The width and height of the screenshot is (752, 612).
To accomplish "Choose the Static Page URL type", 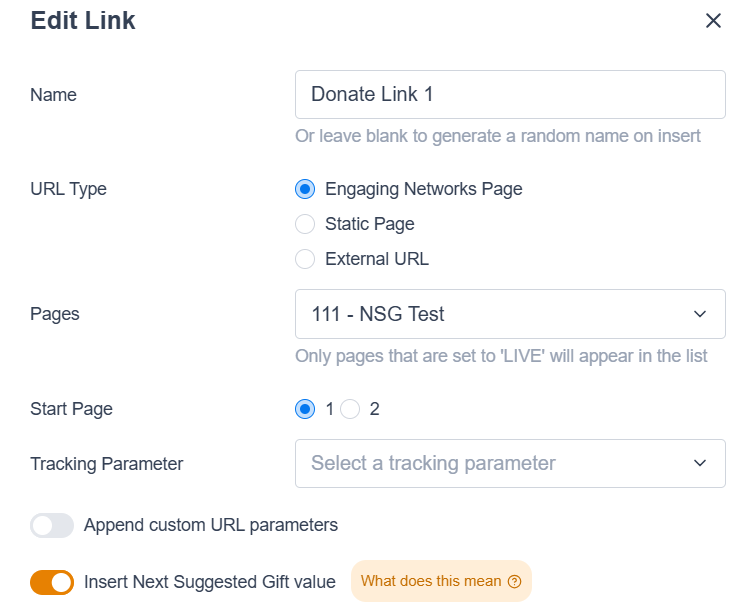I will click(306, 224).
